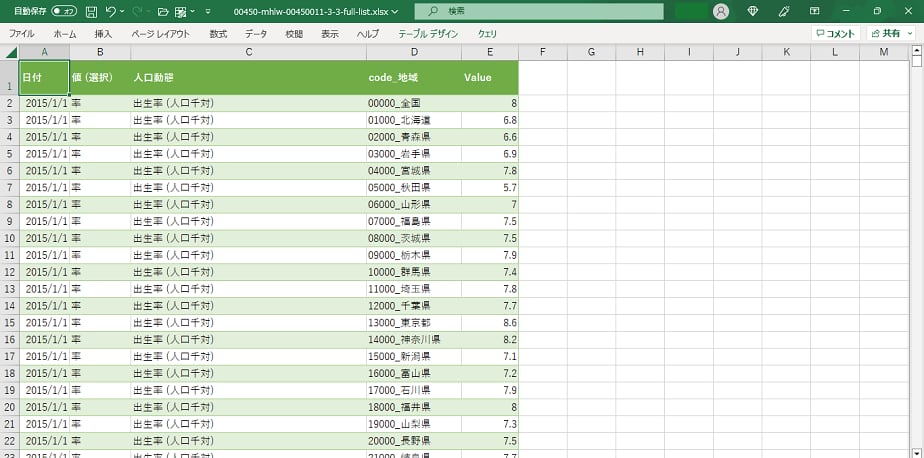Screen dimensions: 924x458
Task: Click the 共有 share button
Action: [884, 33]
